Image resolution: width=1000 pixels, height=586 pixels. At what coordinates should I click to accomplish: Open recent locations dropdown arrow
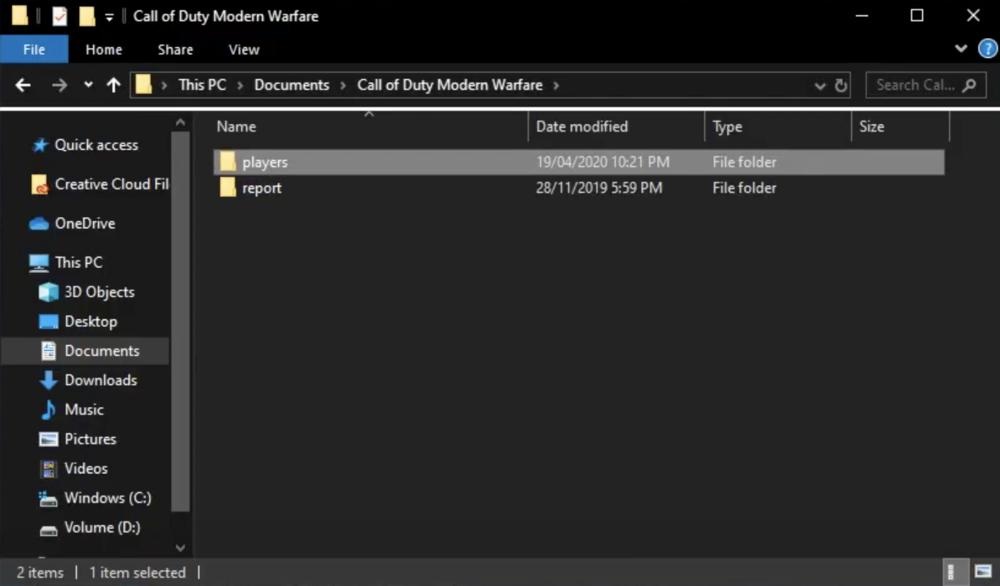[x=88, y=85]
